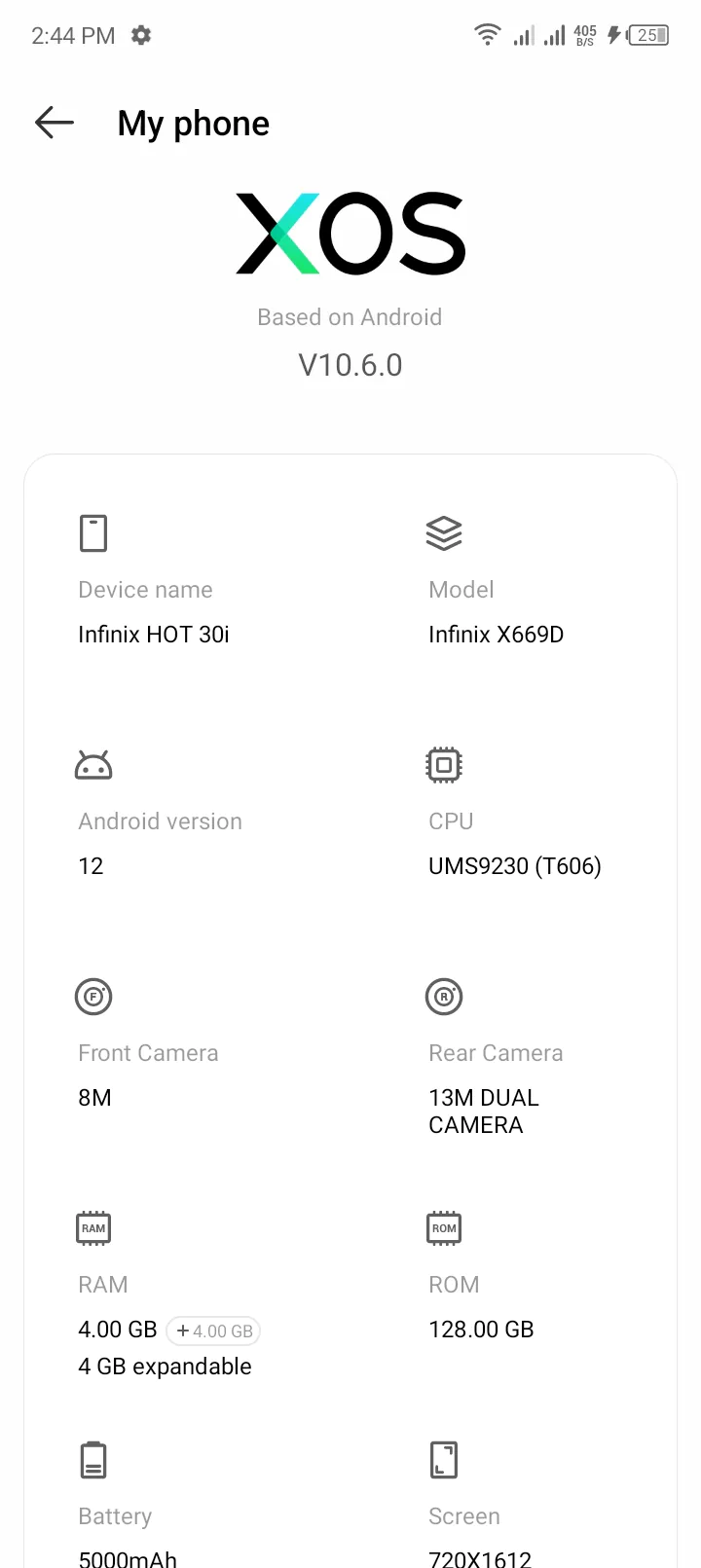Screen dimensions: 701x1568
Task: Tap the ROM chip icon
Action: tap(444, 1228)
